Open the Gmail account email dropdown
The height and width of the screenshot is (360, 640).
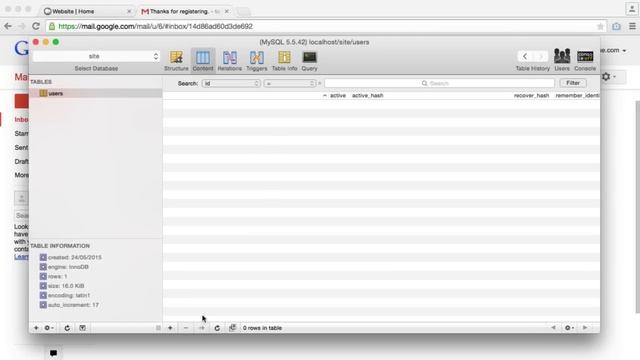(613, 50)
